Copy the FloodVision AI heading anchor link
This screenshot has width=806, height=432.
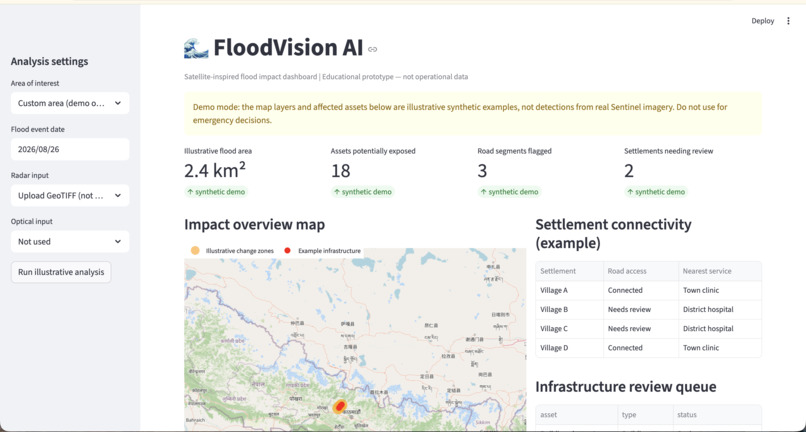tap(373, 49)
